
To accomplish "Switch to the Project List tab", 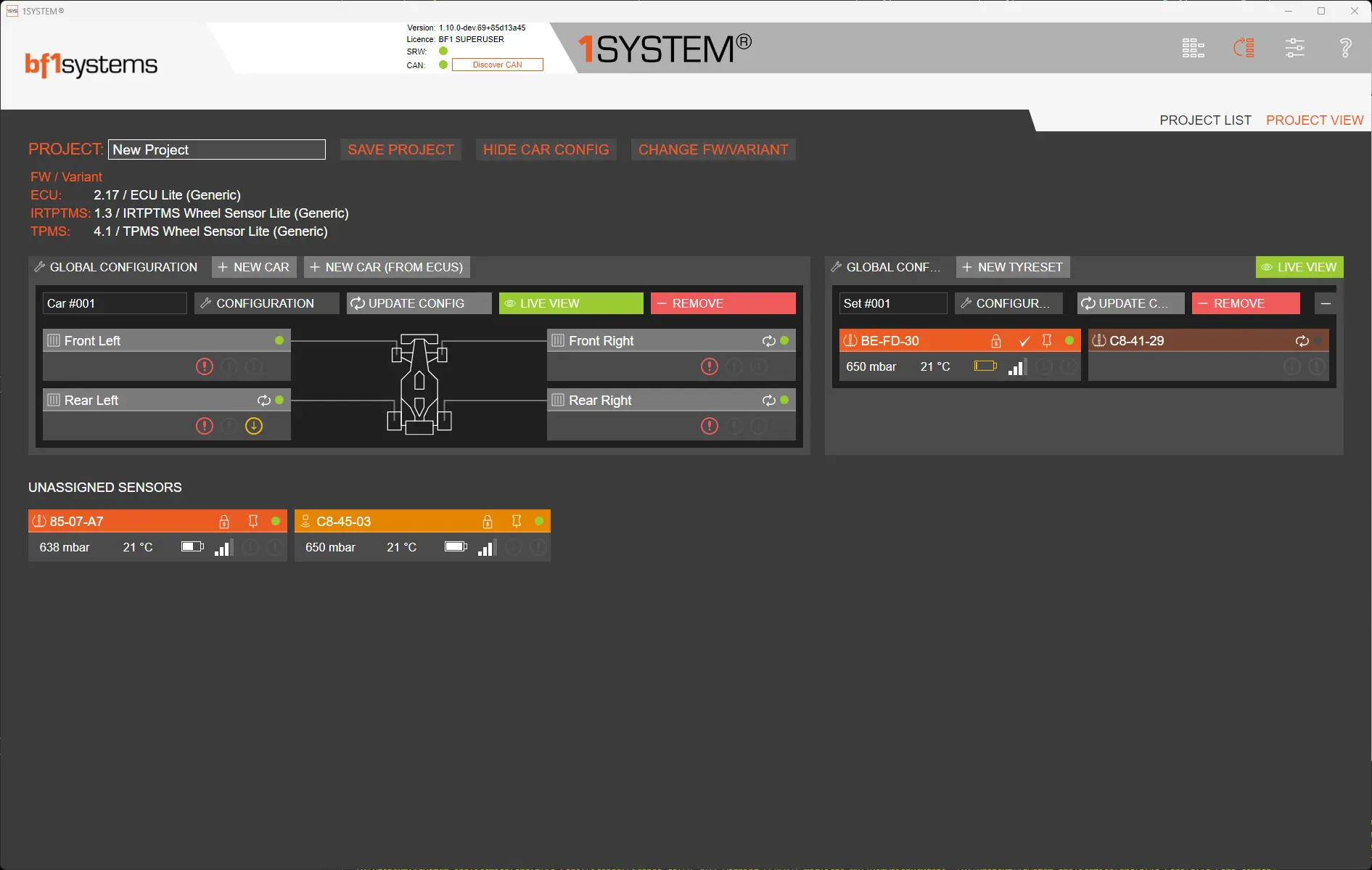I will [1205, 120].
